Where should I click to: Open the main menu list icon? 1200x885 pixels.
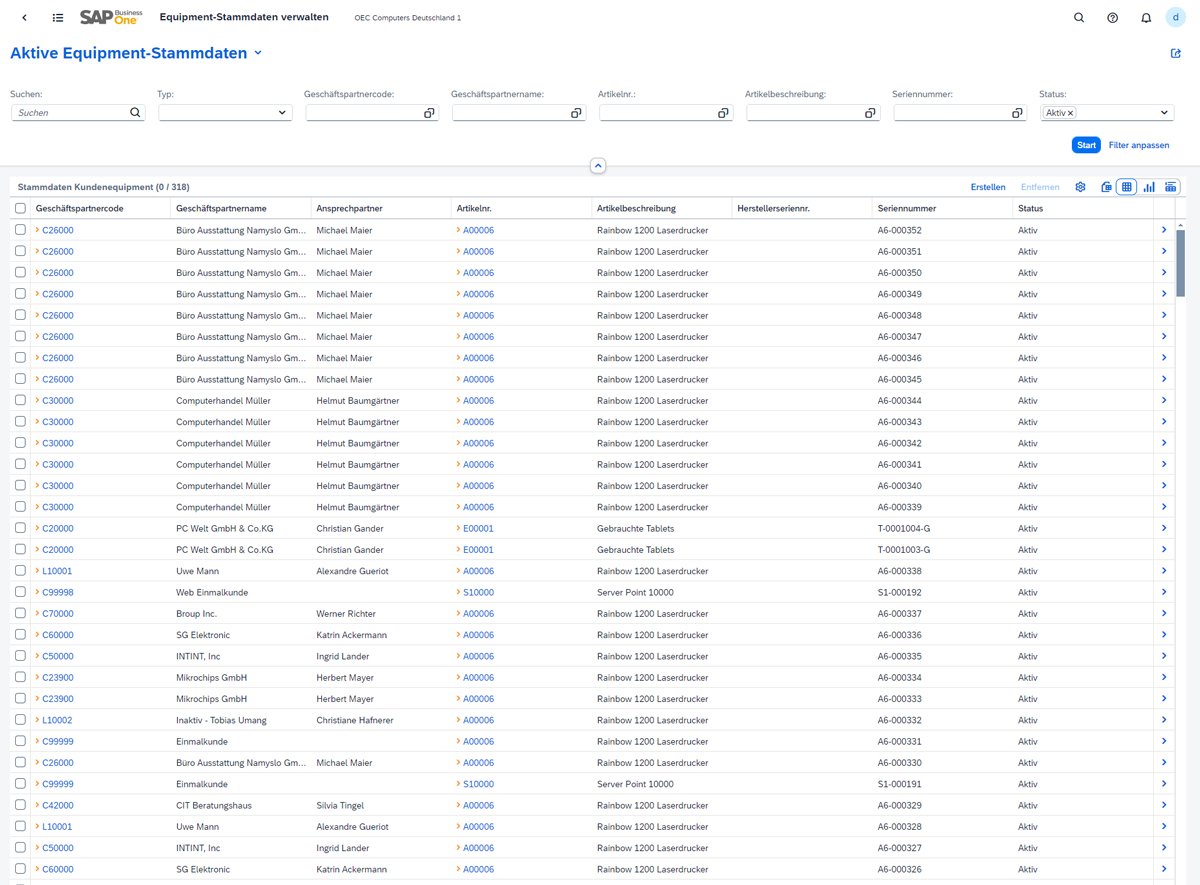tap(58, 18)
